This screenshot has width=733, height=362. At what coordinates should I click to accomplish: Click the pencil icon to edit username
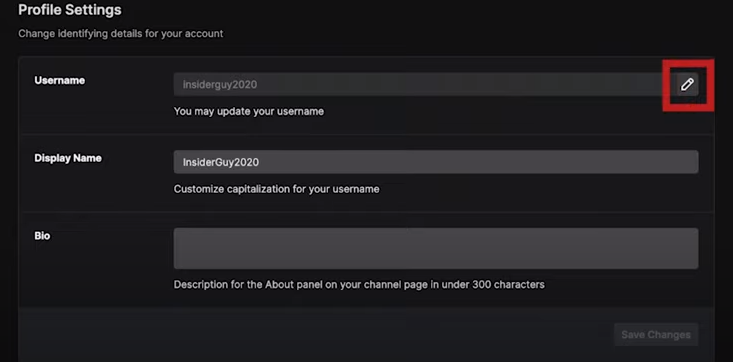tap(687, 85)
